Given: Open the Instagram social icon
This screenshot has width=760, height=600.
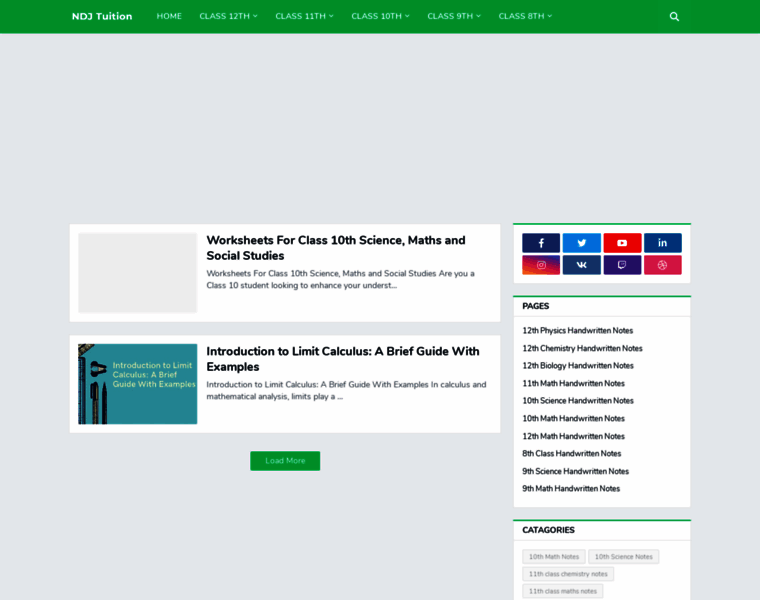Looking at the screenshot, I should 541,265.
